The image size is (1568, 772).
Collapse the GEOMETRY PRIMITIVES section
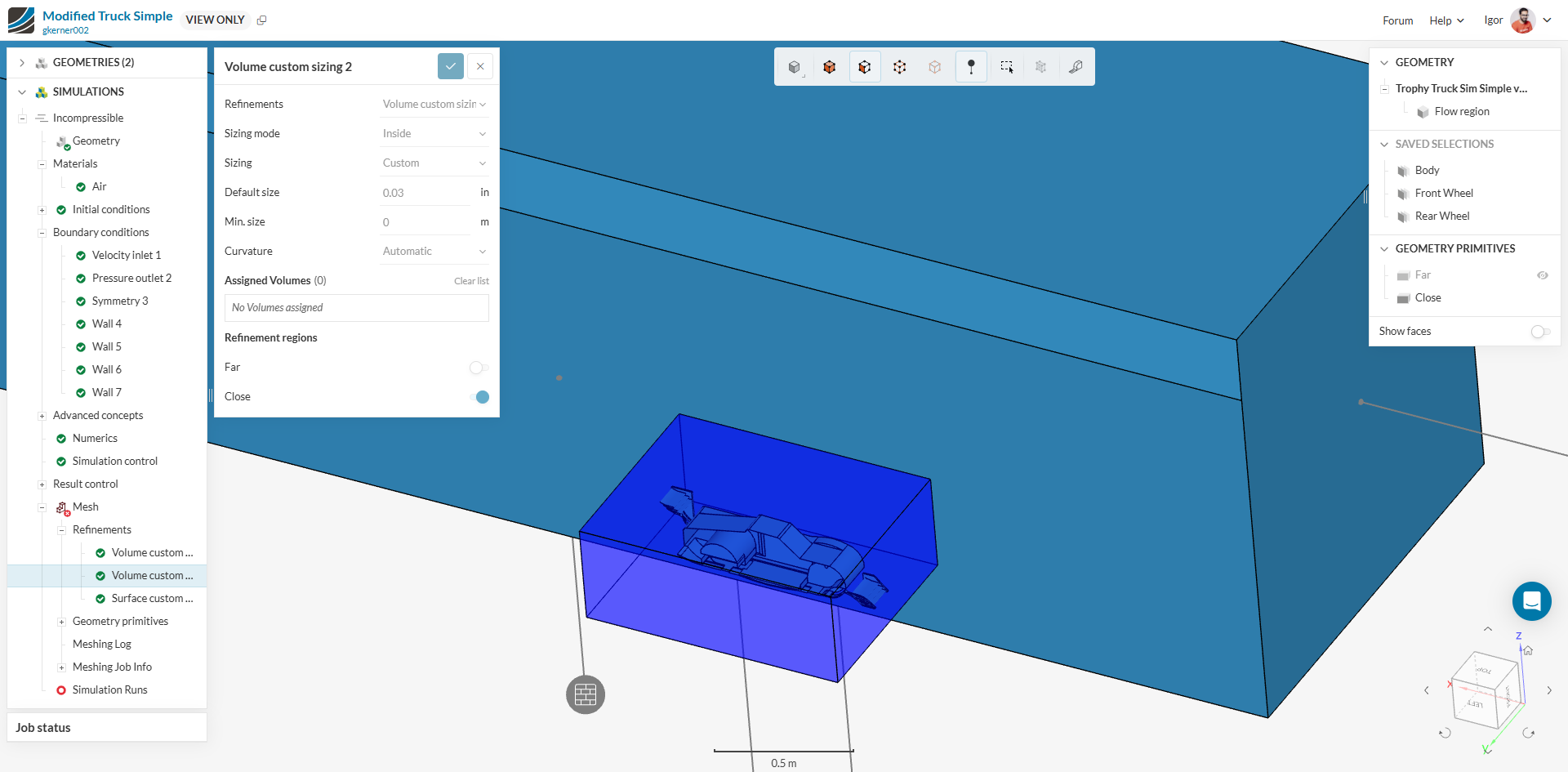pos(1384,249)
